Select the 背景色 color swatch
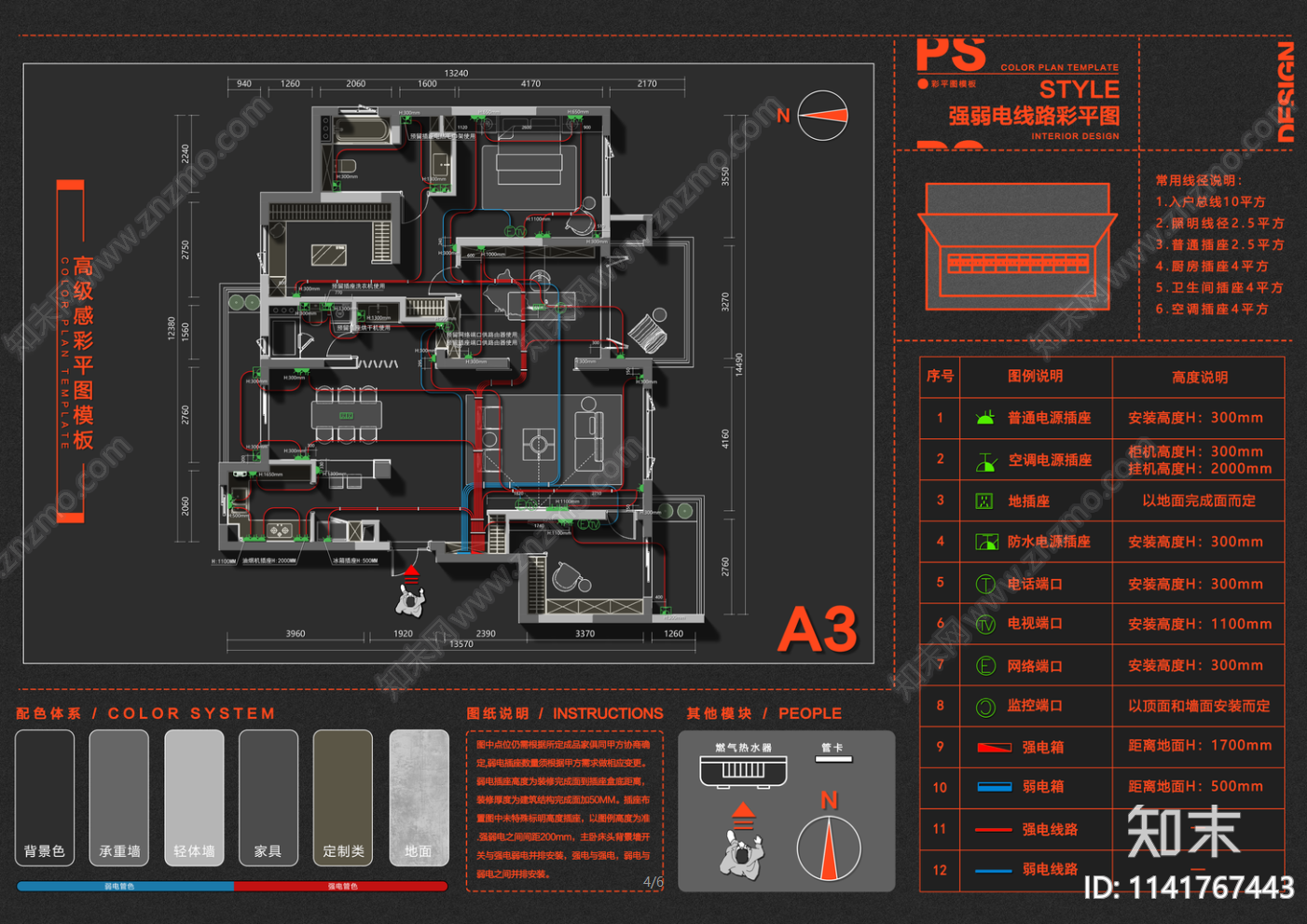 coord(45,798)
